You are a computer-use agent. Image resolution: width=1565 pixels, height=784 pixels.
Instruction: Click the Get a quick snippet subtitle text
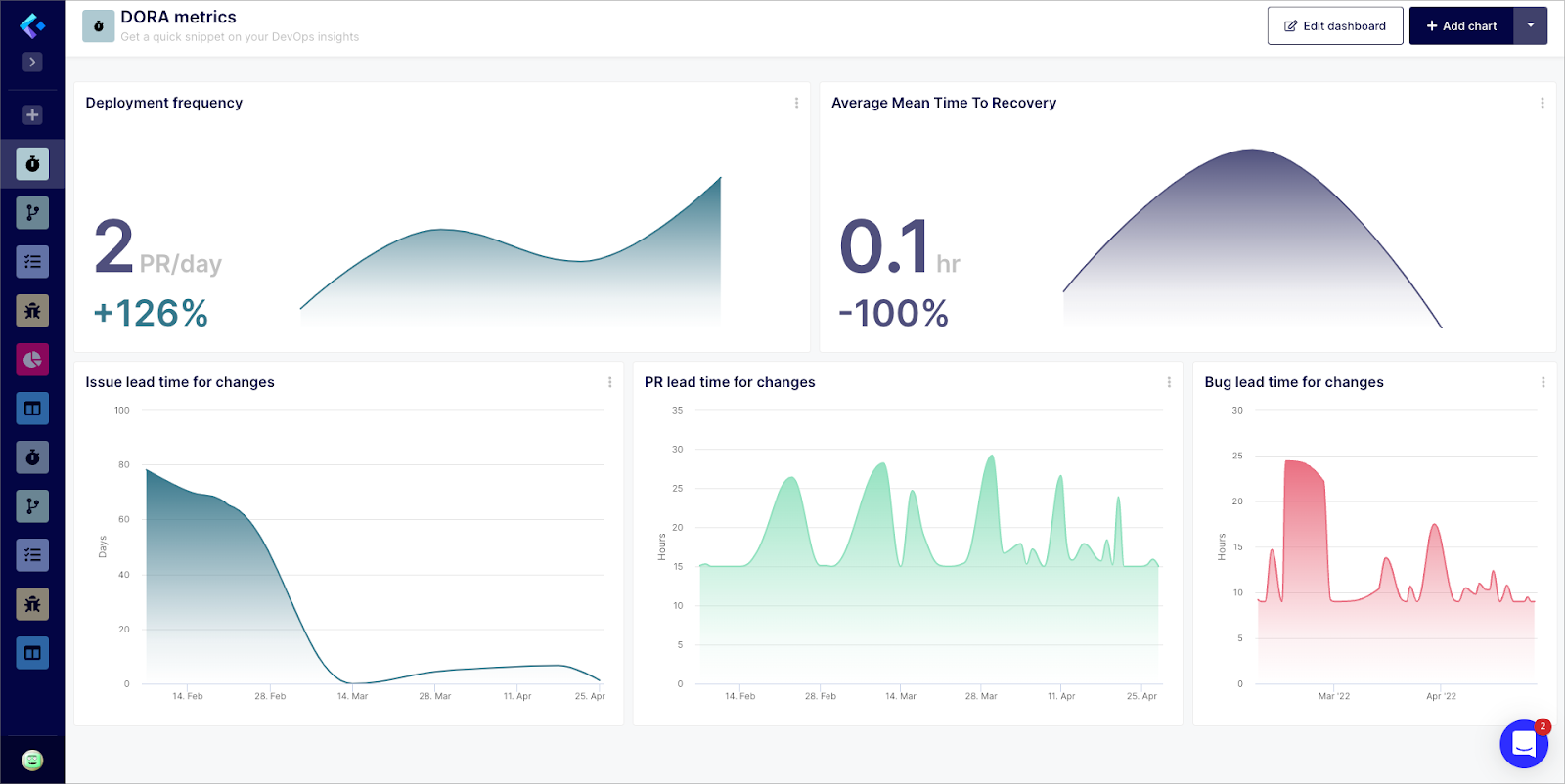coord(240,37)
